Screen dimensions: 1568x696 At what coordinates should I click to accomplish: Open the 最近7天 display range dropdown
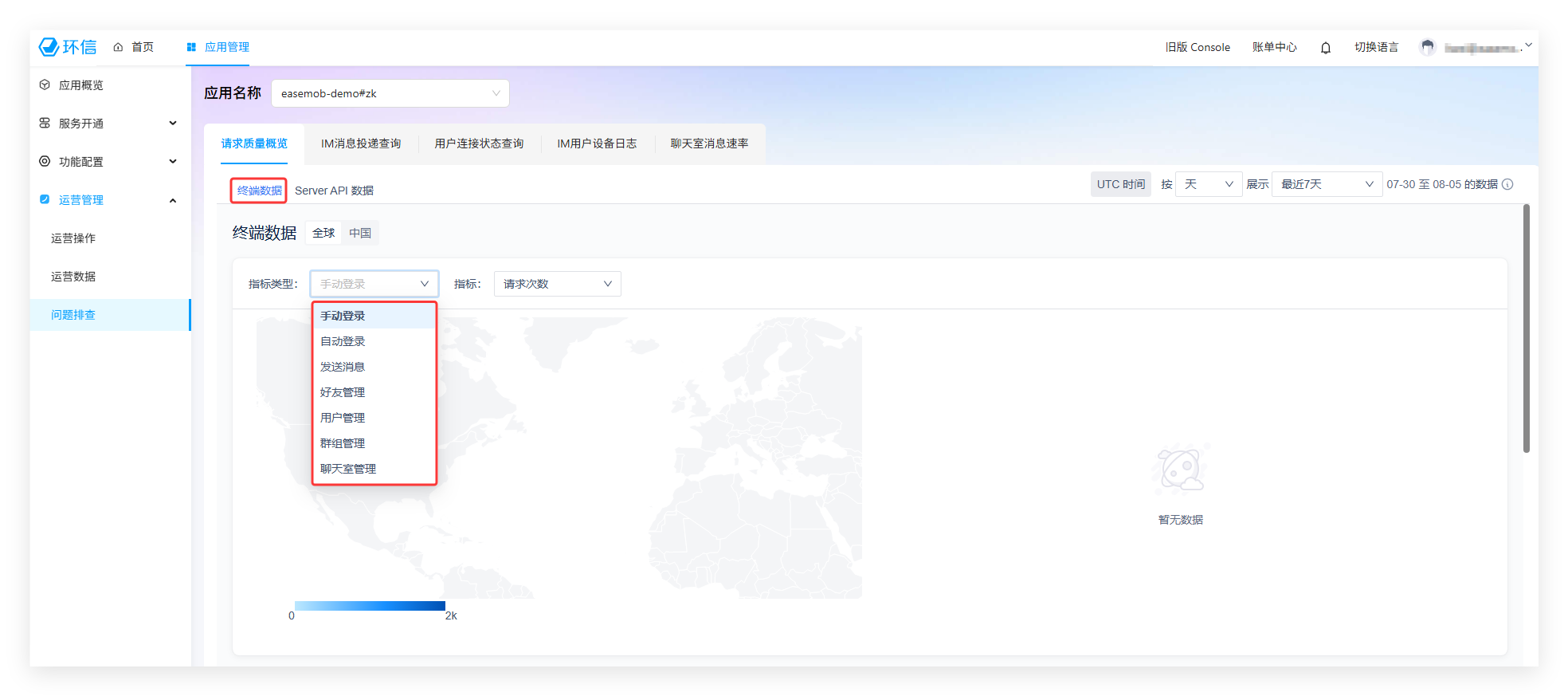pyautogui.click(x=1327, y=185)
